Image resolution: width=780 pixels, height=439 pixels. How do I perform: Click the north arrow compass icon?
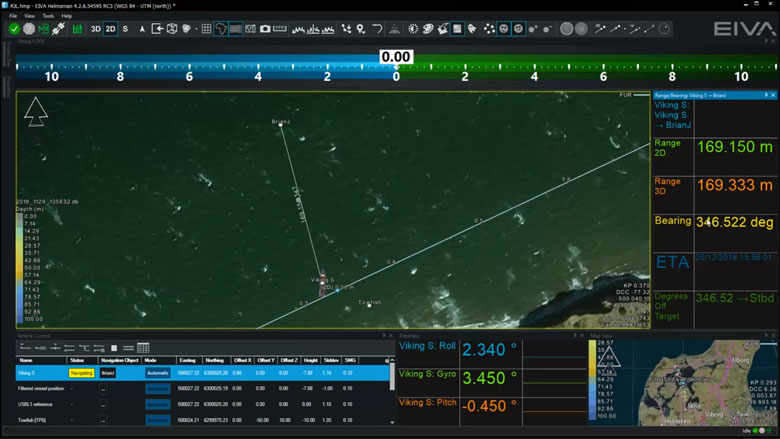click(x=35, y=114)
